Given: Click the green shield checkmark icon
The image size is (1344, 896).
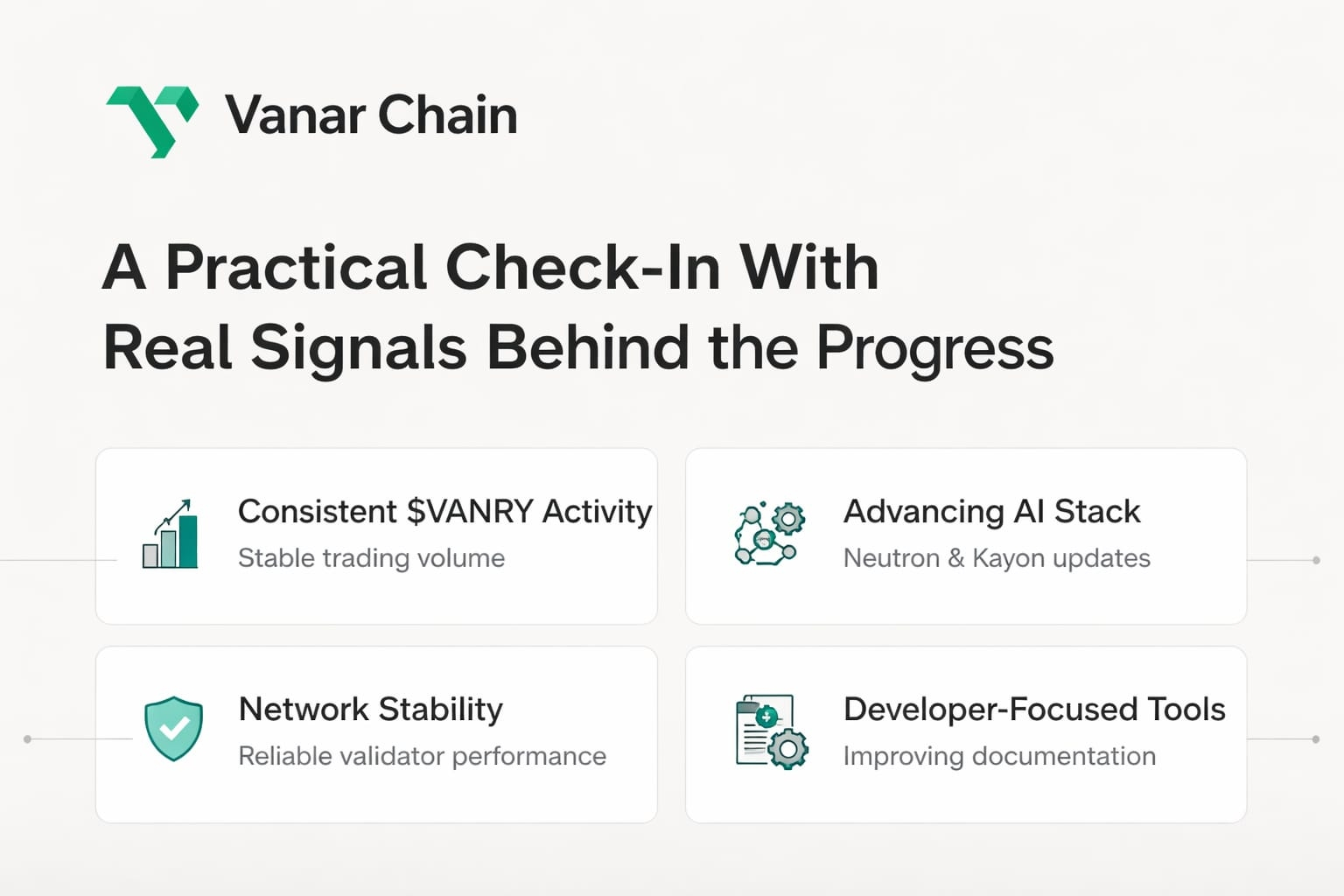Looking at the screenshot, I should point(173,729).
